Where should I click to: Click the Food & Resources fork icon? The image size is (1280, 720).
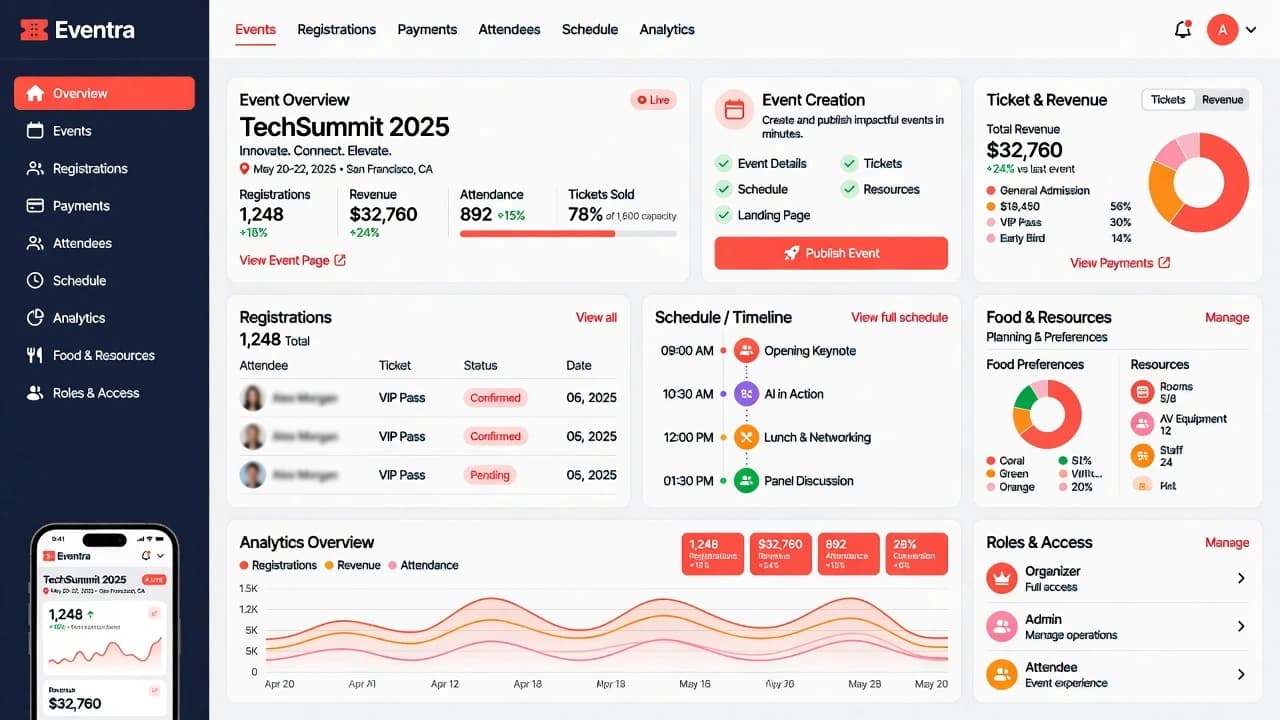tap(35, 355)
